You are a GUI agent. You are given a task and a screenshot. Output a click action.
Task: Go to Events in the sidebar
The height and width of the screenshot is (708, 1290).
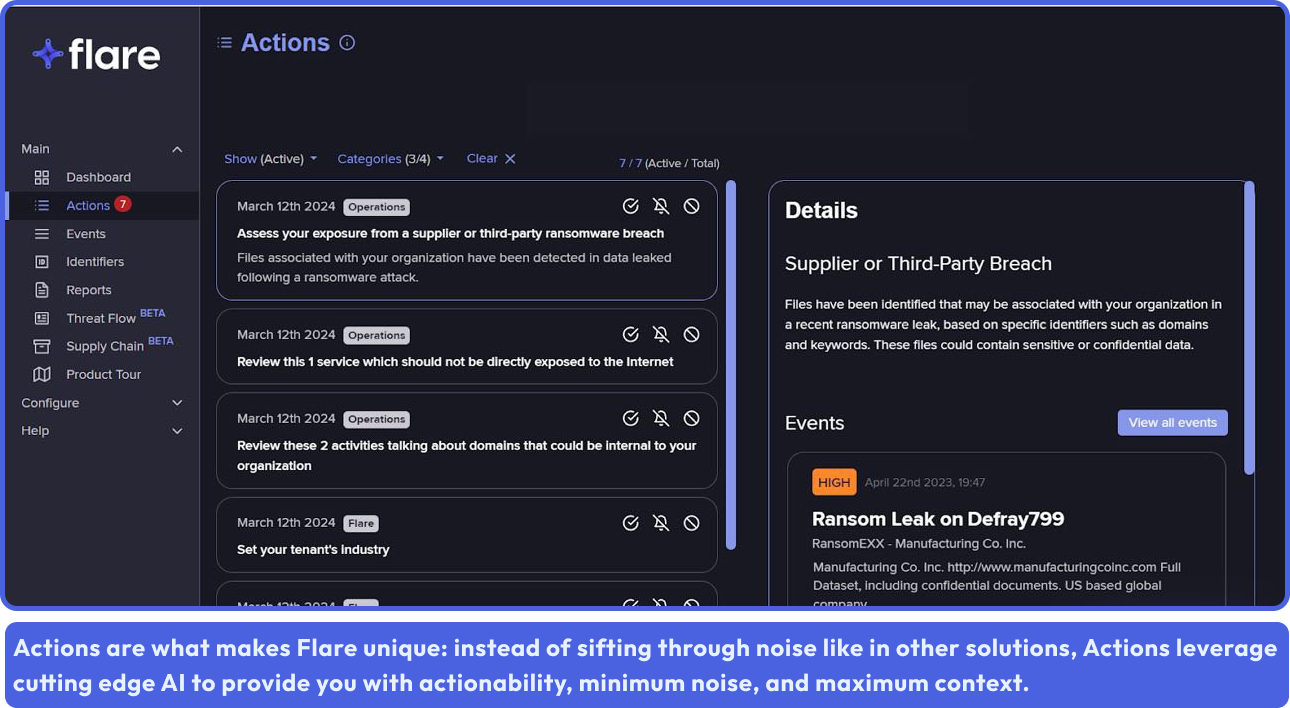(x=86, y=233)
